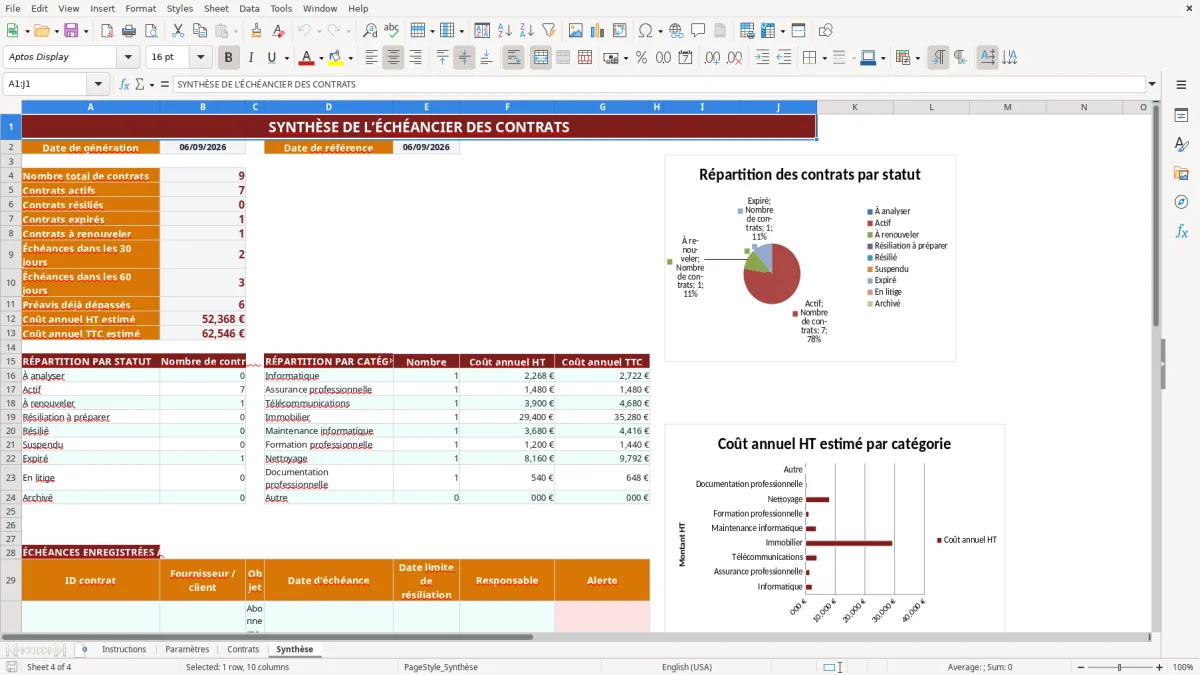Open the File menu
The height and width of the screenshot is (675, 1200).
pyautogui.click(x=12, y=8)
